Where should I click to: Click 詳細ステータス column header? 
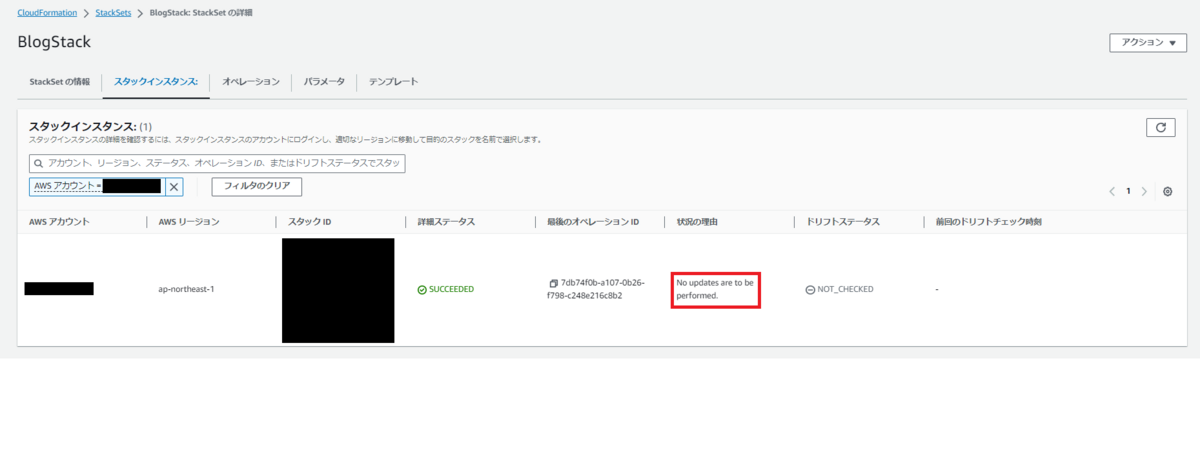click(x=446, y=221)
